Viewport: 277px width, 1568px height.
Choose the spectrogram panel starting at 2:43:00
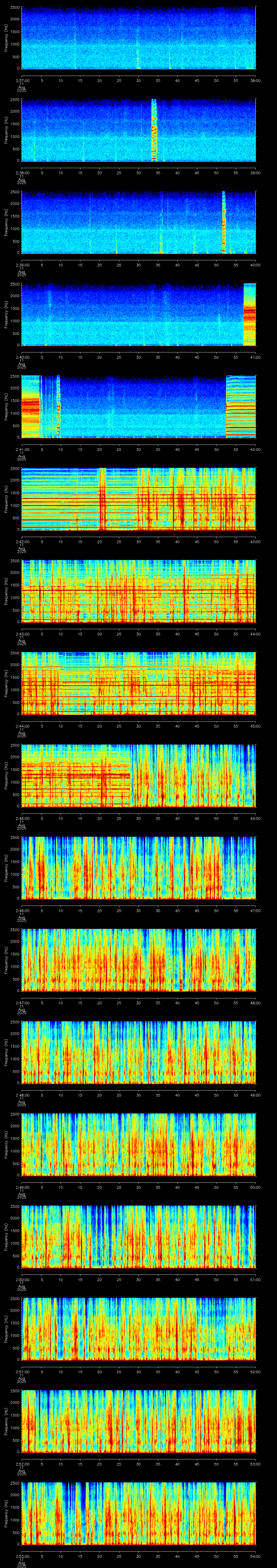[139, 591]
